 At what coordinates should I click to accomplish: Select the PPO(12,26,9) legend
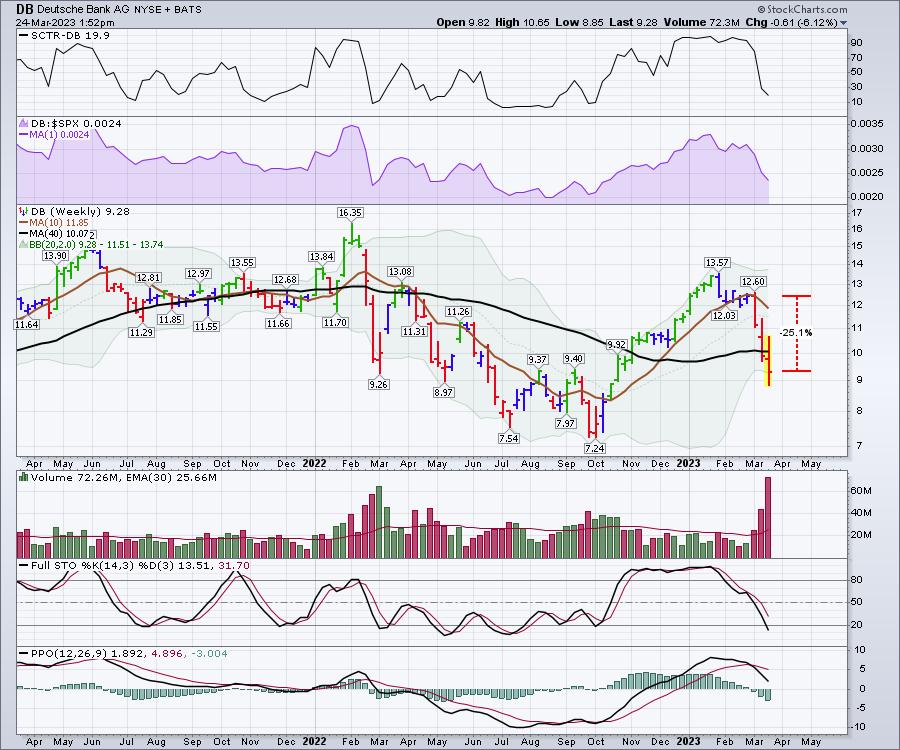(123, 654)
